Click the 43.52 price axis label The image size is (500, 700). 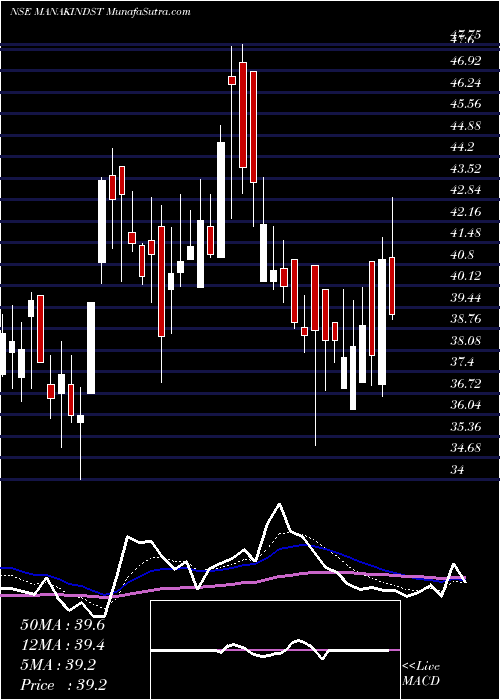[x=466, y=169]
